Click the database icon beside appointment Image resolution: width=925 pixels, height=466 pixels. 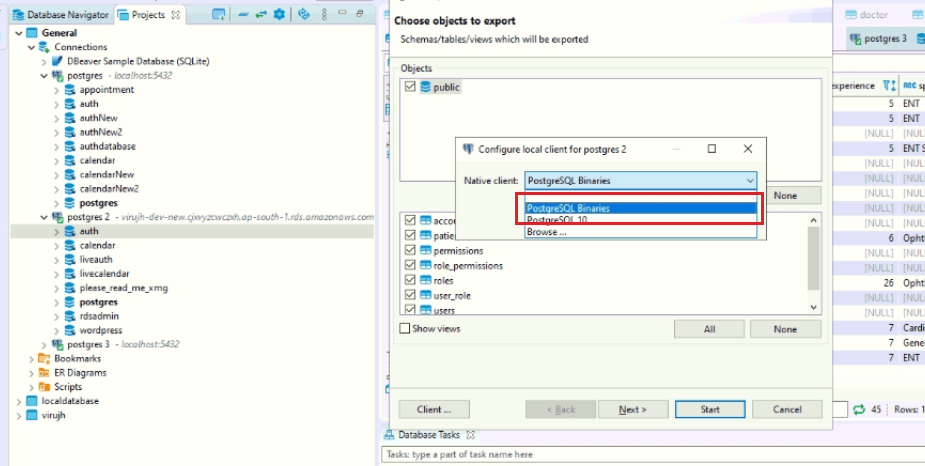pos(70,90)
